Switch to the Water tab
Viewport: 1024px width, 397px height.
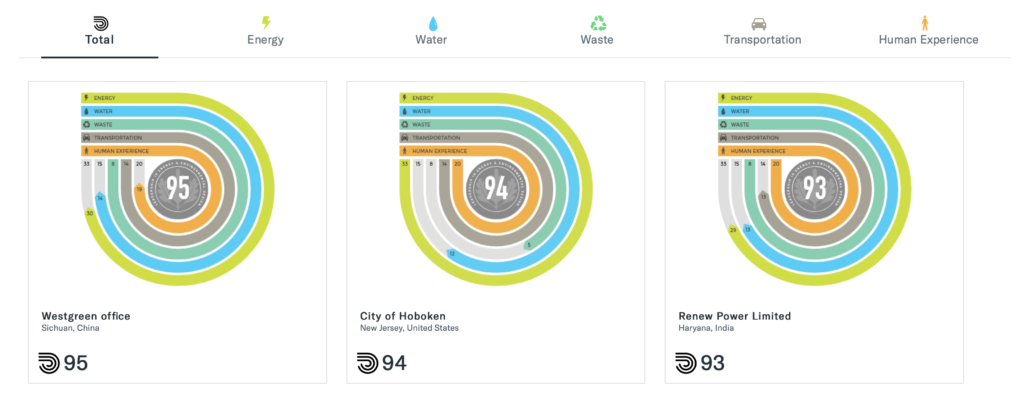pyautogui.click(x=432, y=40)
